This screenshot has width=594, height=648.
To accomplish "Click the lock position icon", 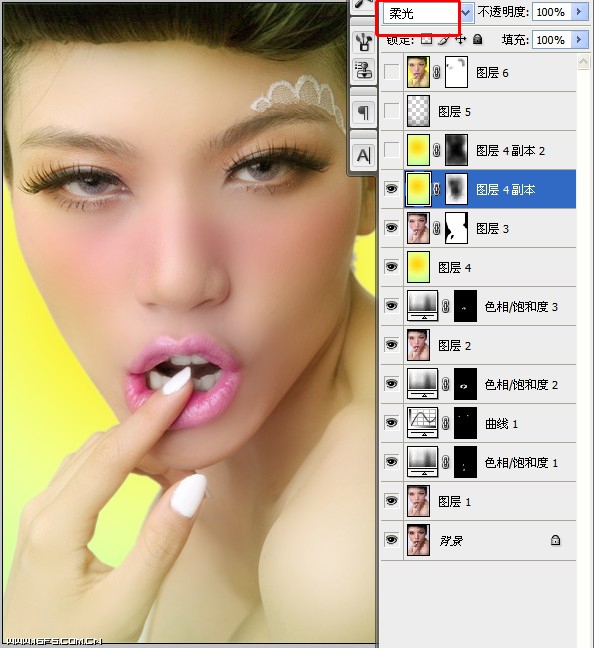I will coord(460,40).
